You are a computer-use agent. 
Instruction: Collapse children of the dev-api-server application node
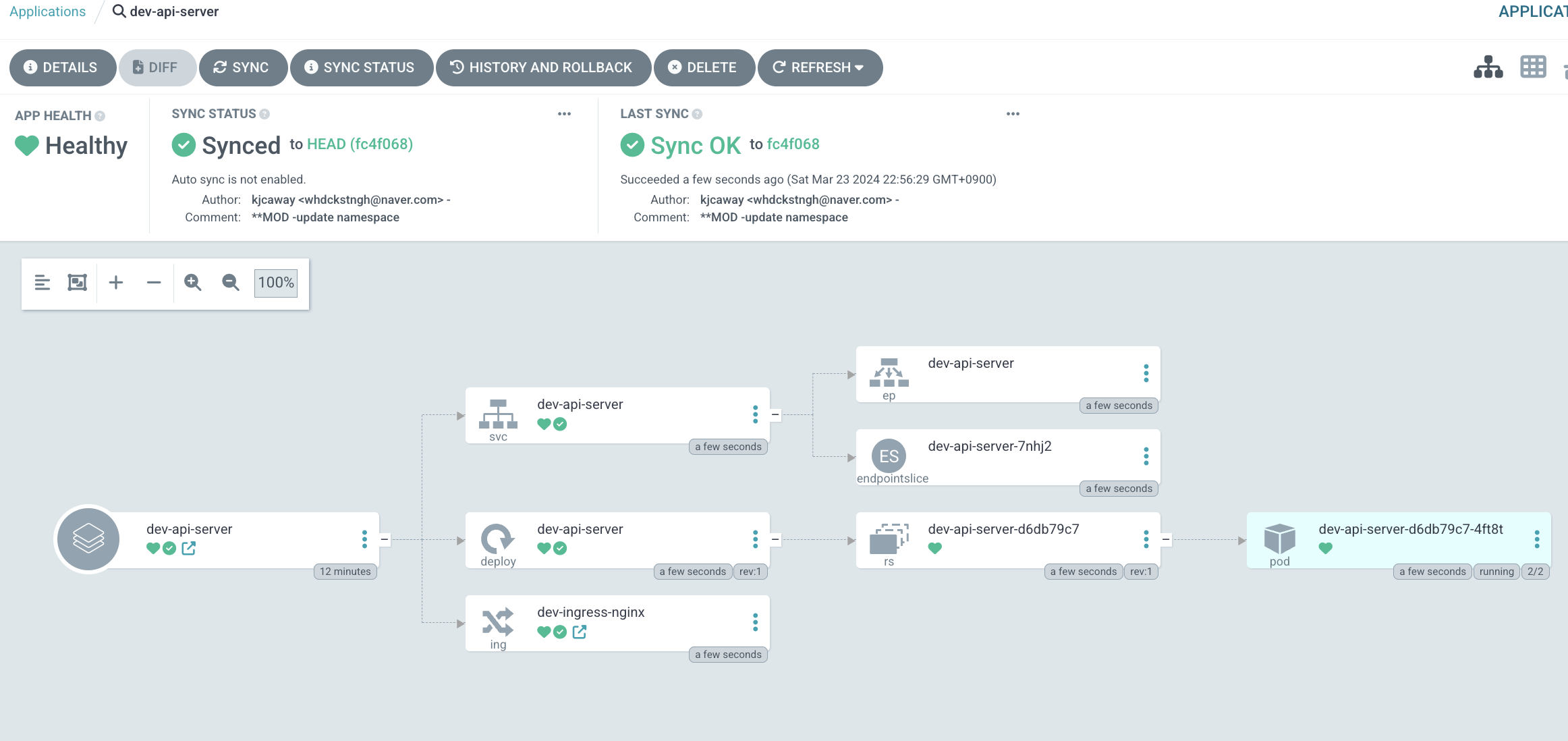(385, 540)
